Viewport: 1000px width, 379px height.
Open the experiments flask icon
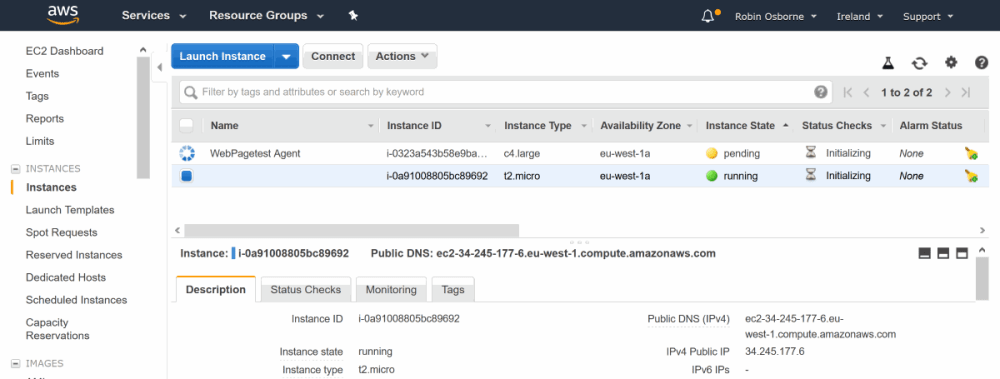tap(888, 63)
